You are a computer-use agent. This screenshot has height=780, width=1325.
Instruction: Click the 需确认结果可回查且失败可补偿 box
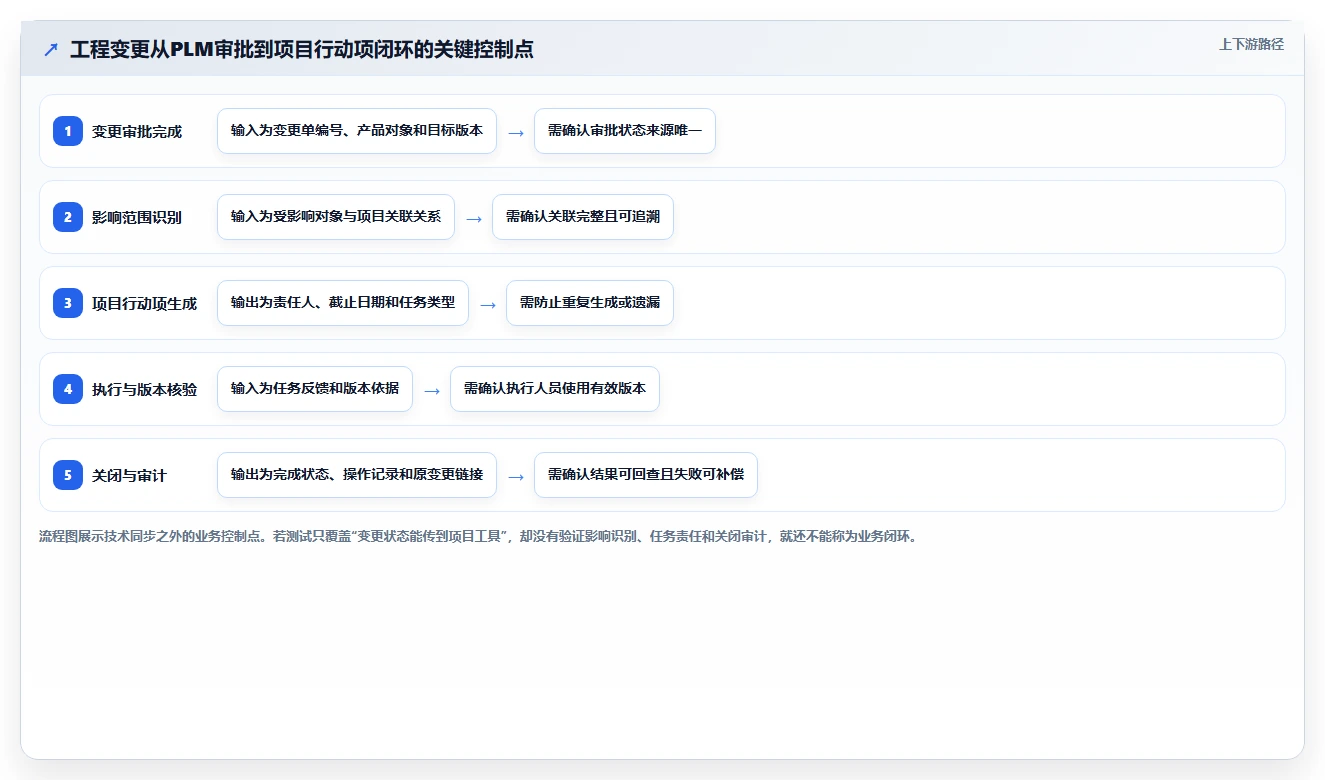[646, 475]
